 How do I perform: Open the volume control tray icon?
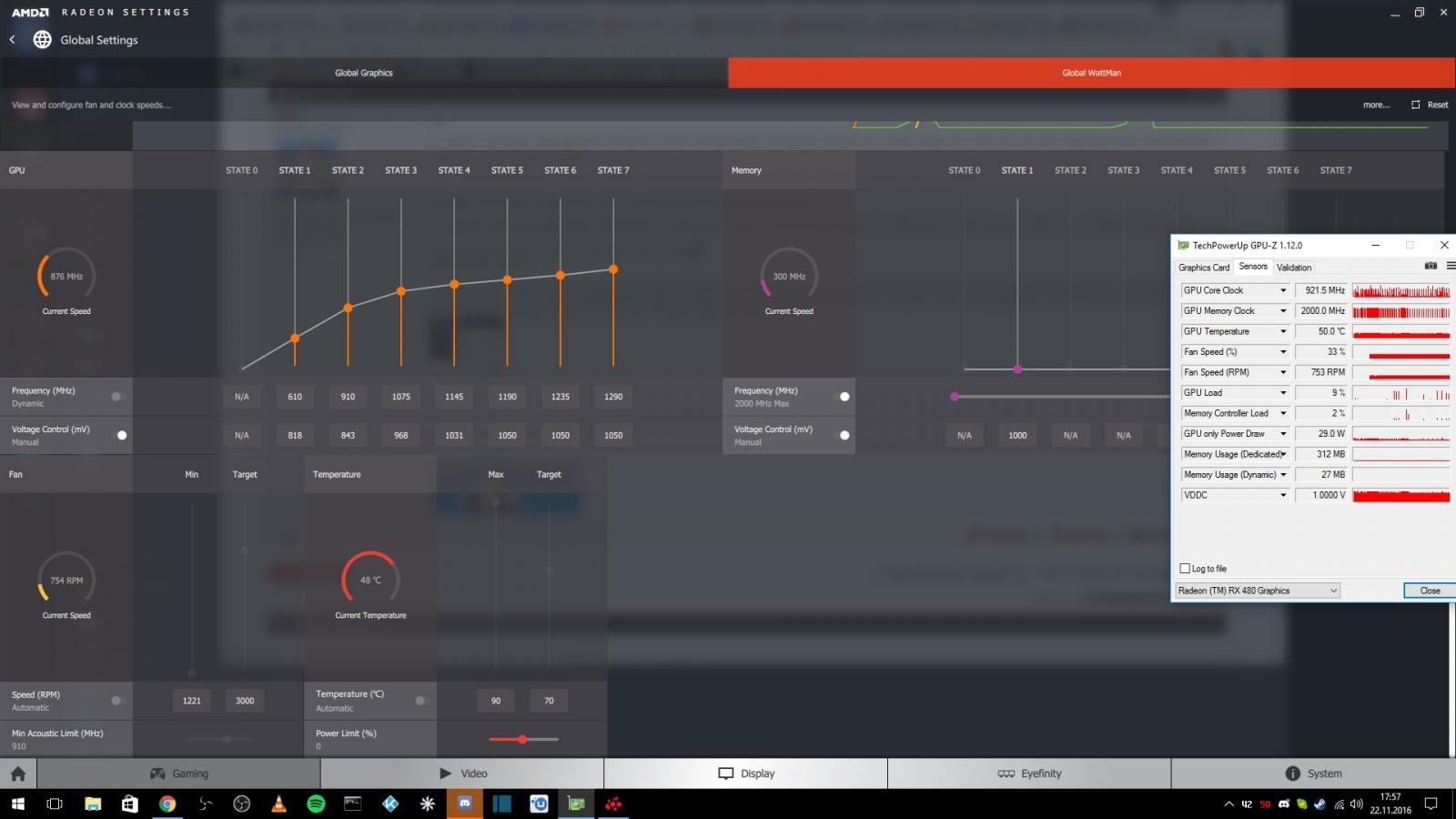pyautogui.click(x=1357, y=804)
